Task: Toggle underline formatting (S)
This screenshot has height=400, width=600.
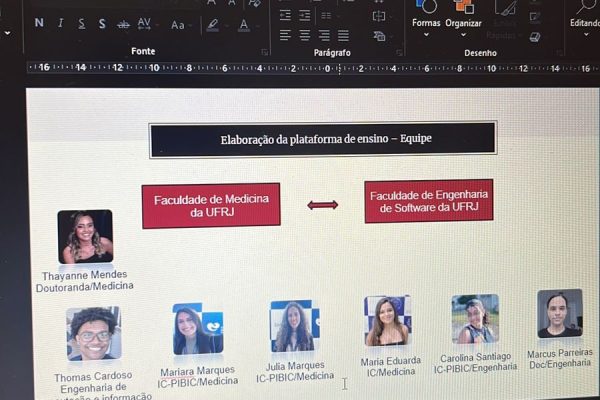Action: 81,23
